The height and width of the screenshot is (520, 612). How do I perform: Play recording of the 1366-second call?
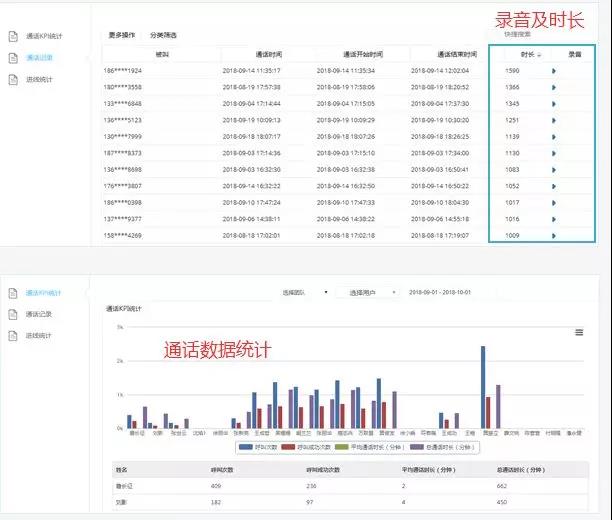tap(554, 87)
